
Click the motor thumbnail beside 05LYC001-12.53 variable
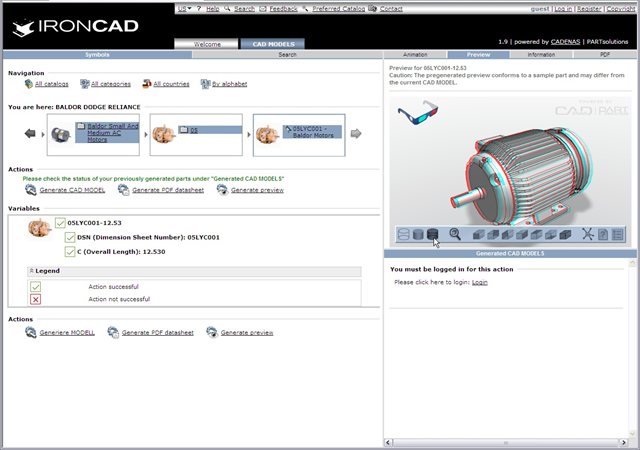coord(39,228)
